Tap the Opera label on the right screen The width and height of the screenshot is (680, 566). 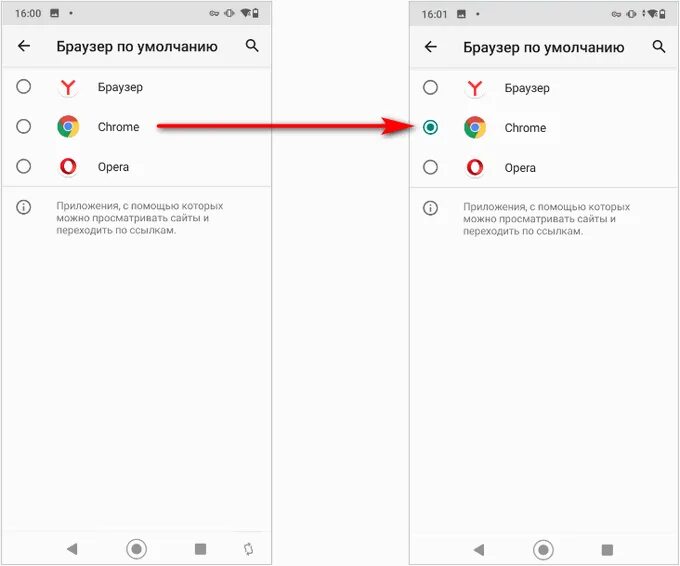pyautogui.click(x=520, y=168)
